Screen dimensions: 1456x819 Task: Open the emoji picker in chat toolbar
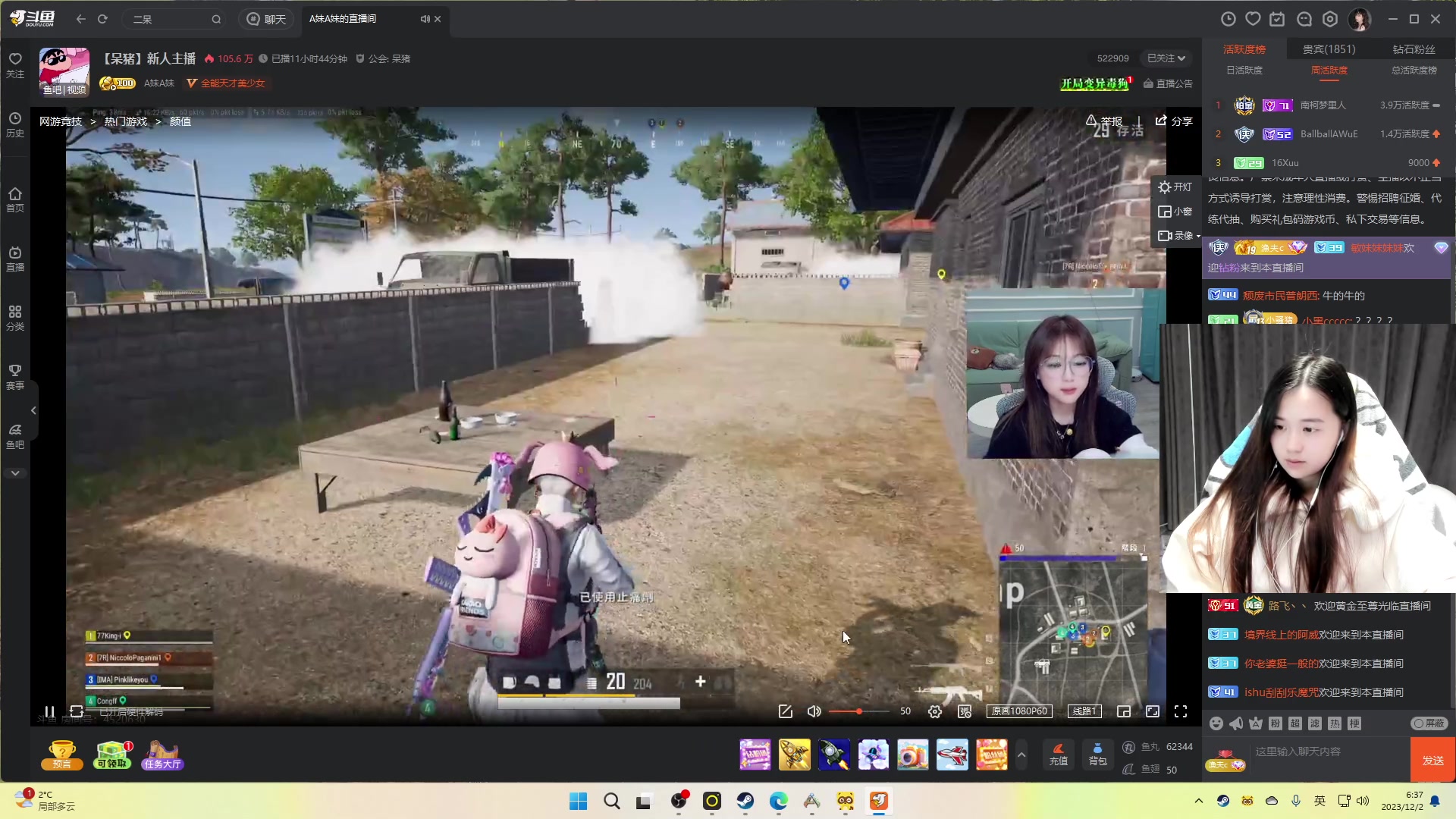click(x=1216, y=723)
